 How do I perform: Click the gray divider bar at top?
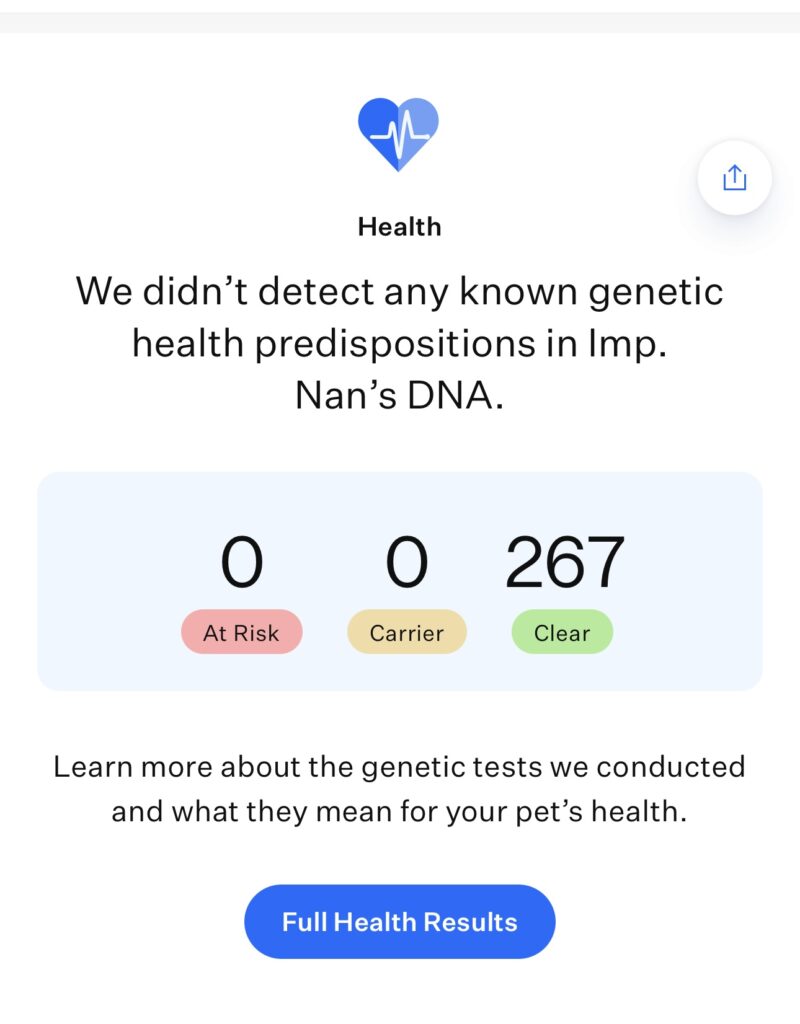(400, 22)
